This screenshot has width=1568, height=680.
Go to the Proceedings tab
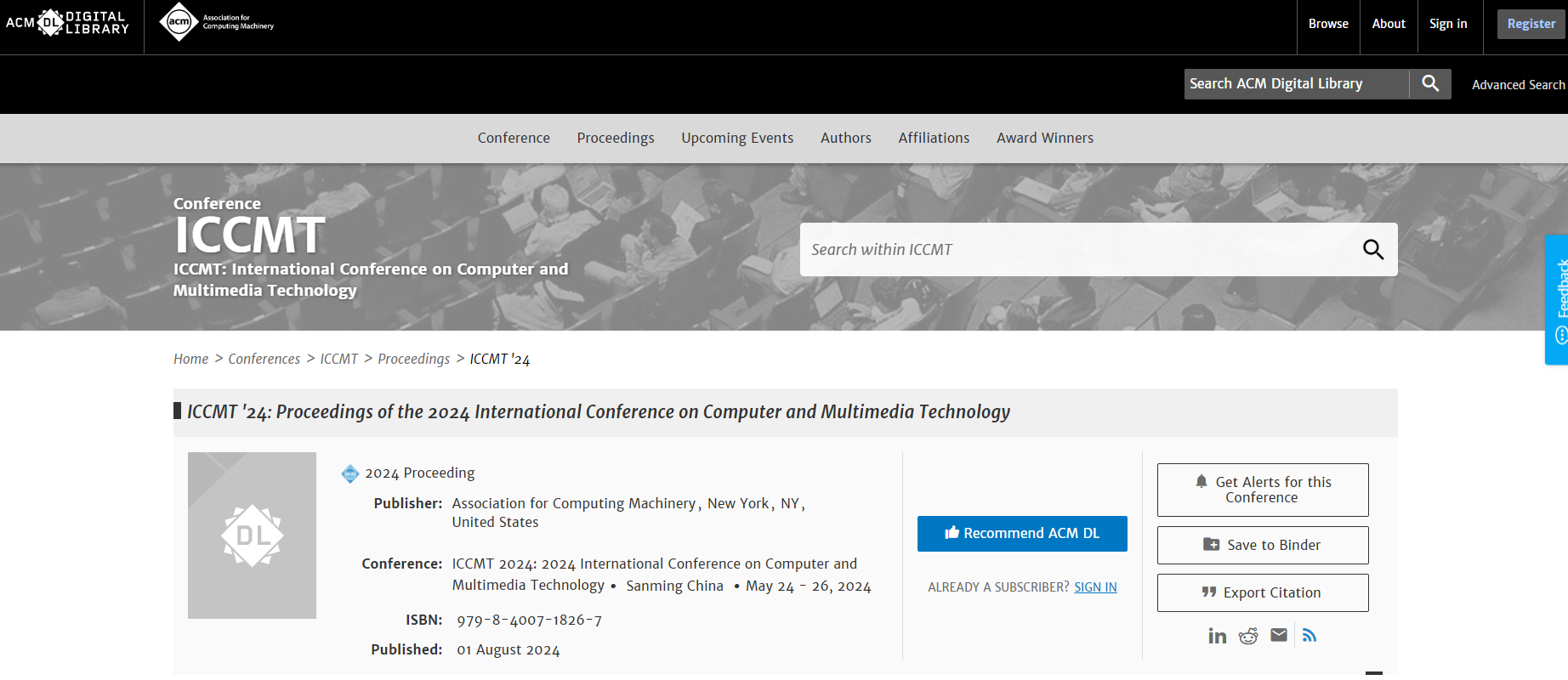click(616, 138)
